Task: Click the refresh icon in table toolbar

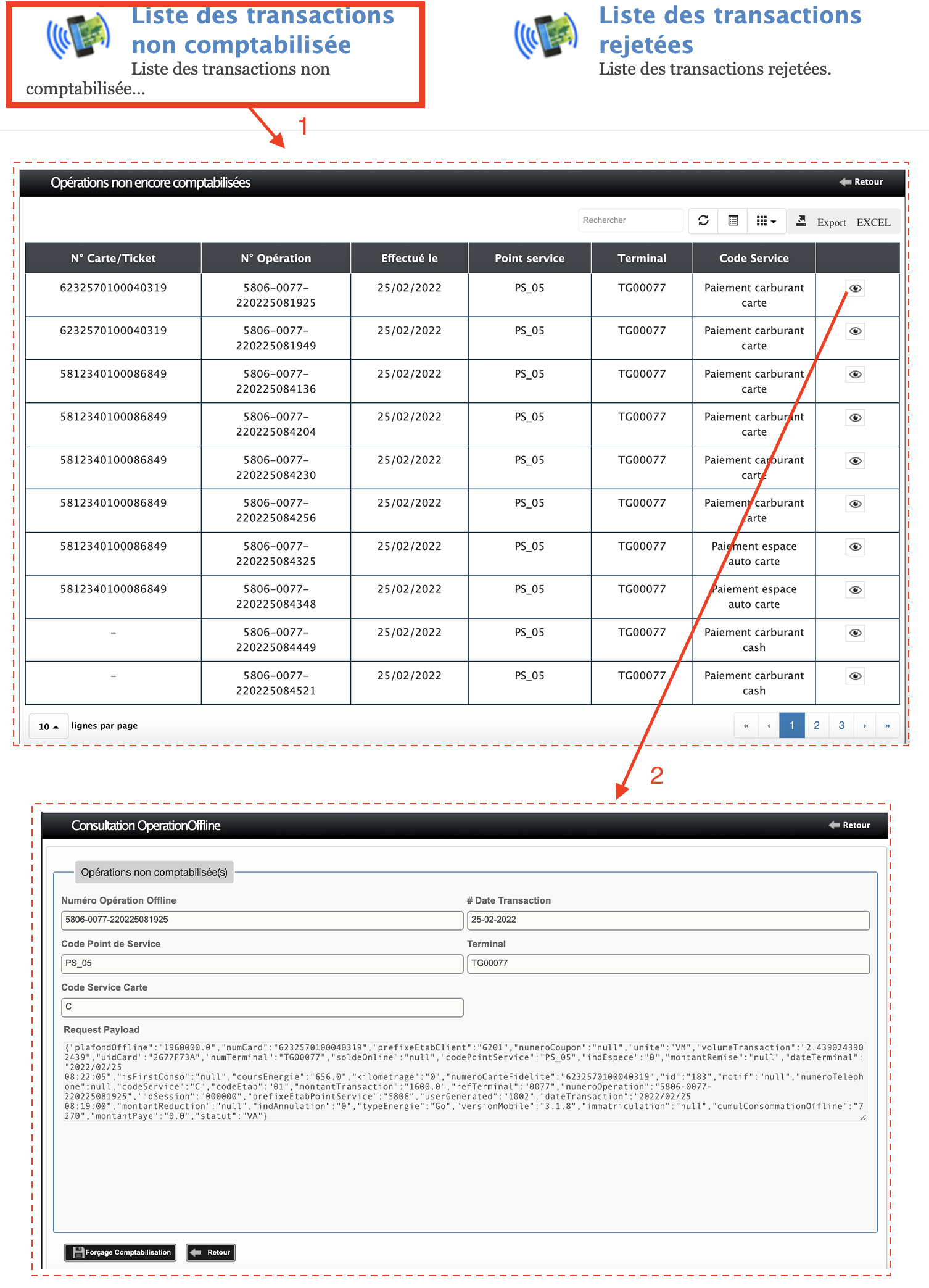Action: coord(703,221)
